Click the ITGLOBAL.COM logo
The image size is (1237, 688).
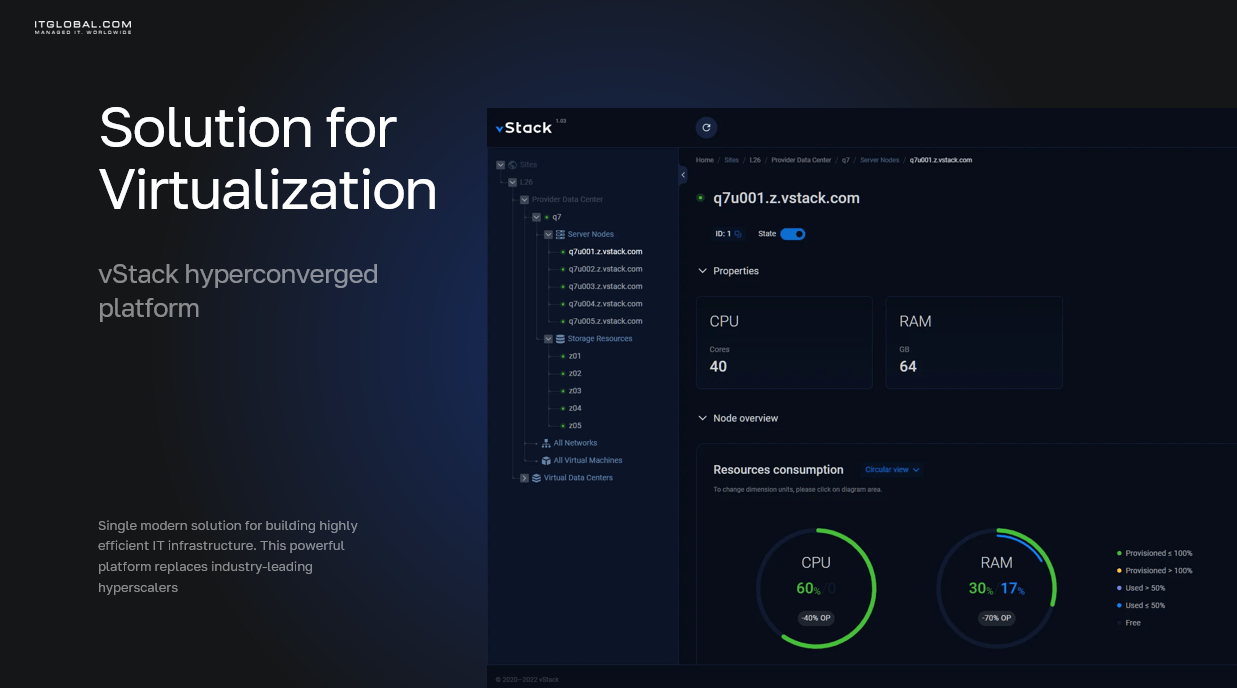83,27
